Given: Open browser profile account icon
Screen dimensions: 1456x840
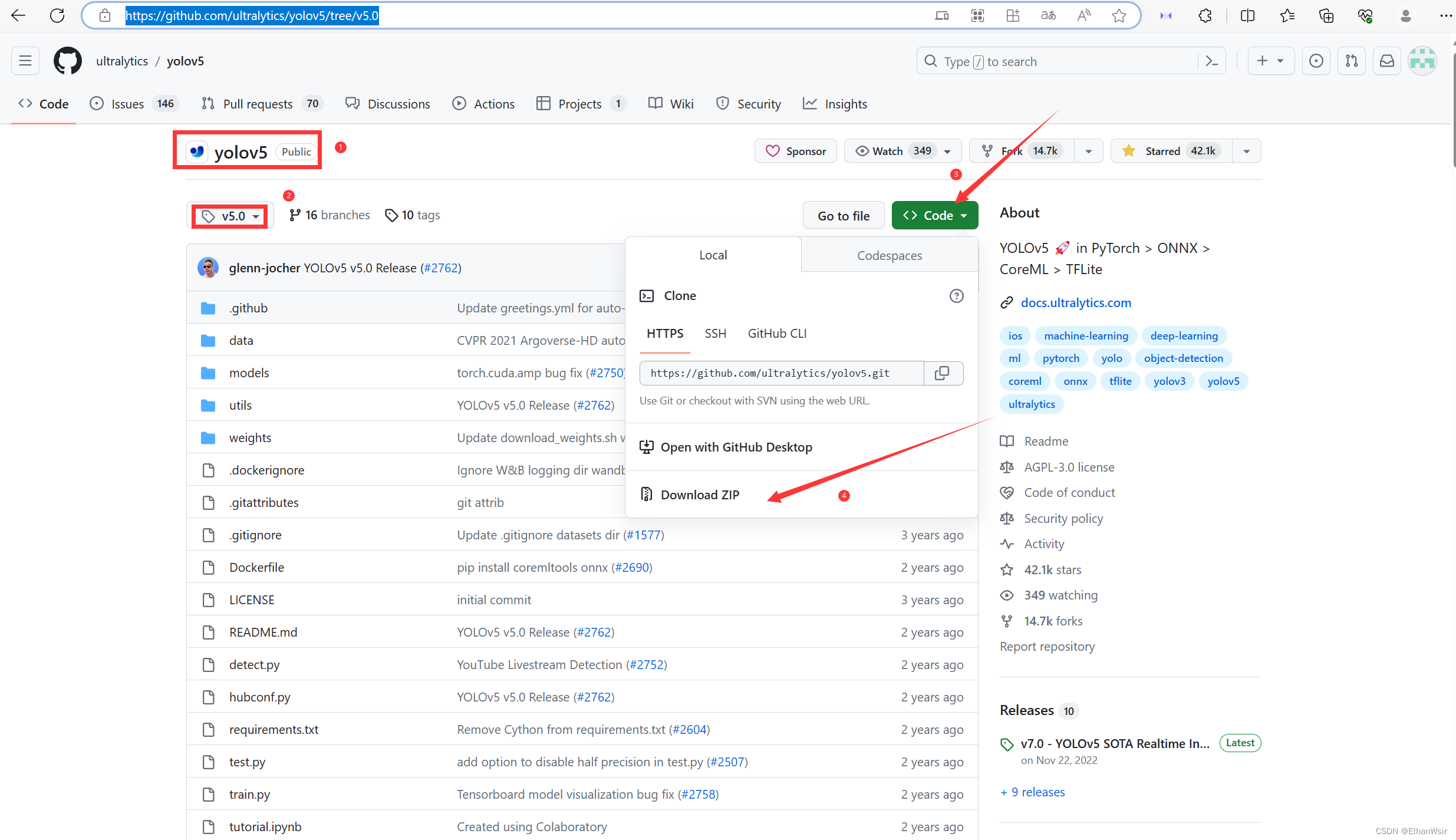Looking at the screenshot, I should (1405, 15).
